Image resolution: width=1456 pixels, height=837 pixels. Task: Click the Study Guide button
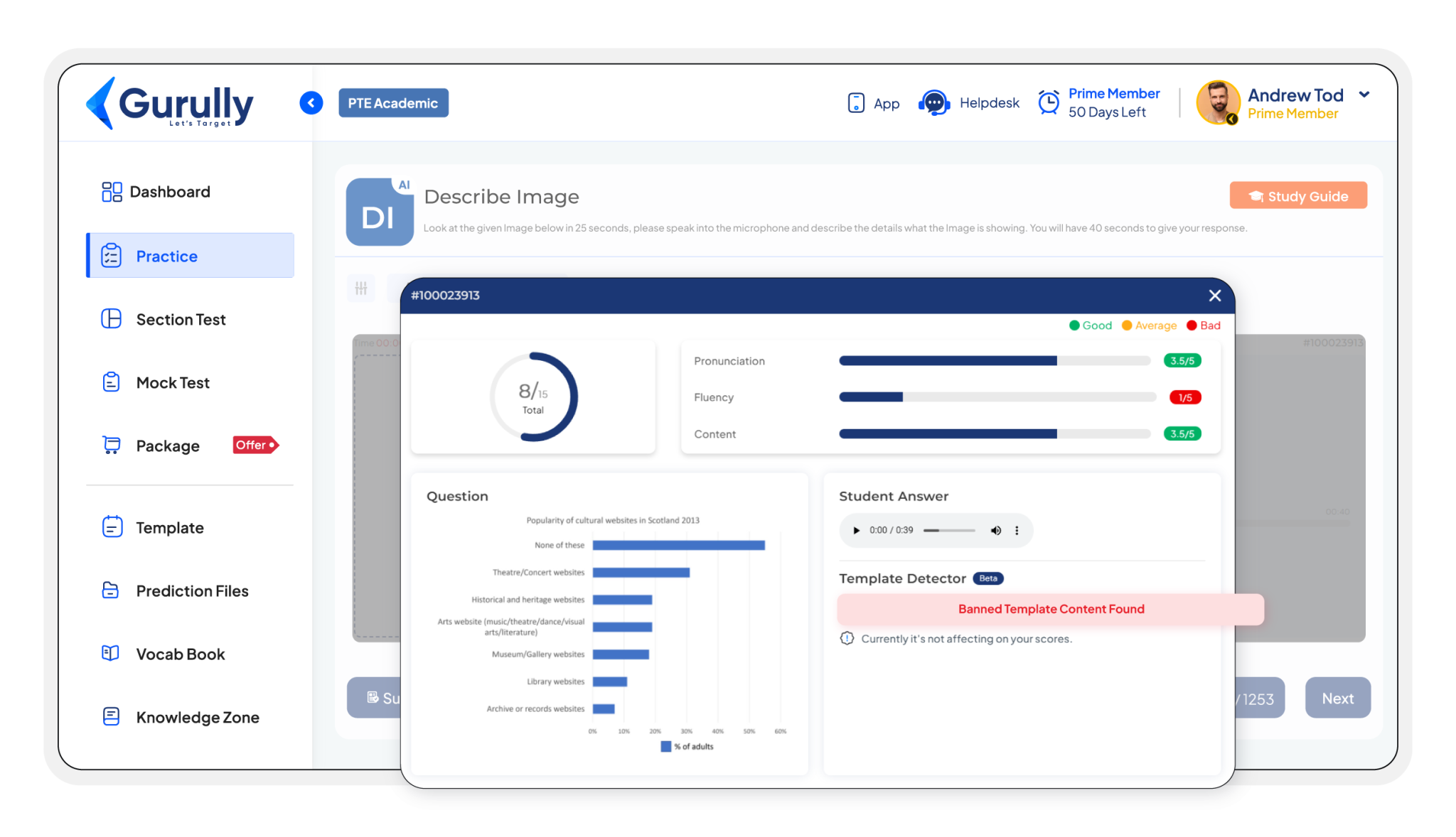click(x=1298, y=195)
